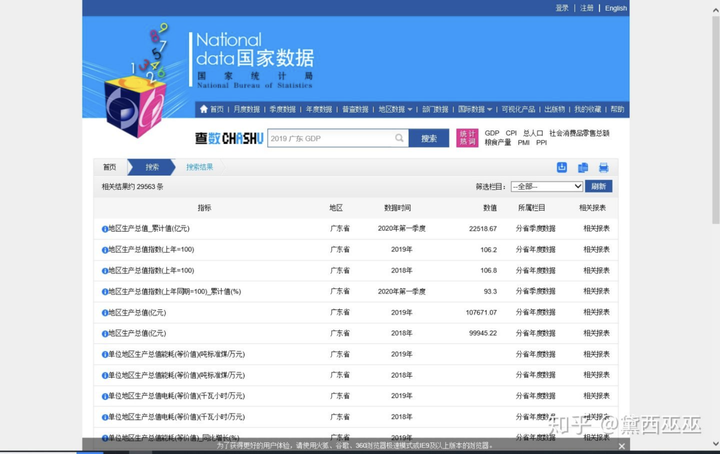The height and width of the screenshot is (454, 720).
Task: Click the magnifier icon in search box
Action: [399, 139]
